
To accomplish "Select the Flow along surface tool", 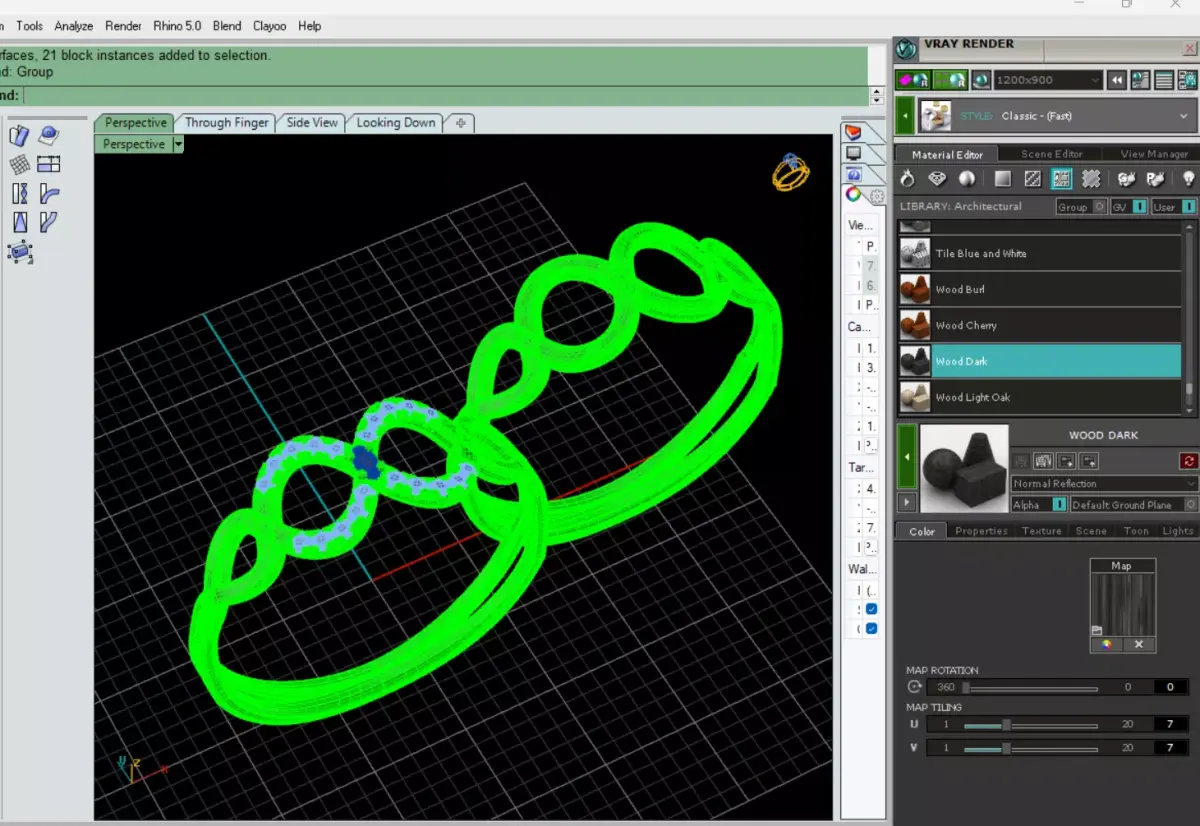I will click(x=19, y=135).
